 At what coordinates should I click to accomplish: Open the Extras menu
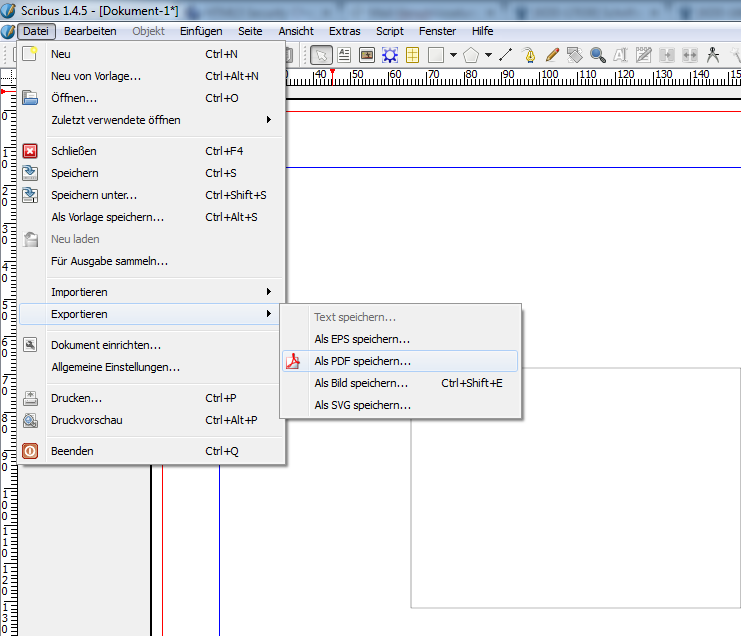click(x=345, y=31)
